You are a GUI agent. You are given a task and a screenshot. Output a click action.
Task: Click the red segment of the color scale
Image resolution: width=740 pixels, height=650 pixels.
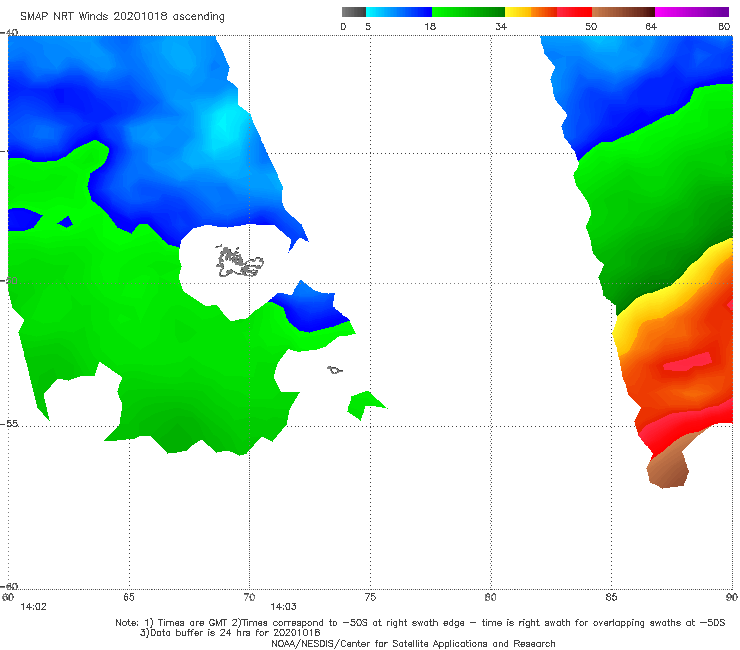point(574,12)
